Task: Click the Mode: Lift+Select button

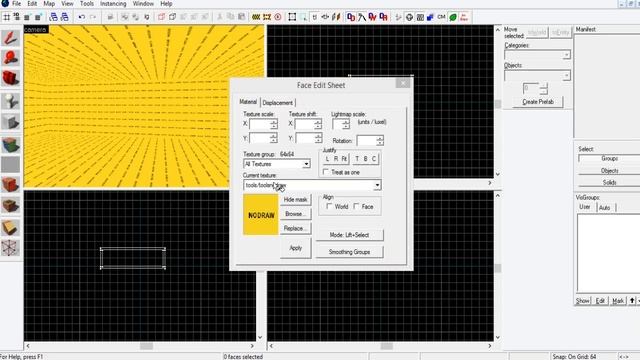Action: [349, 235]
